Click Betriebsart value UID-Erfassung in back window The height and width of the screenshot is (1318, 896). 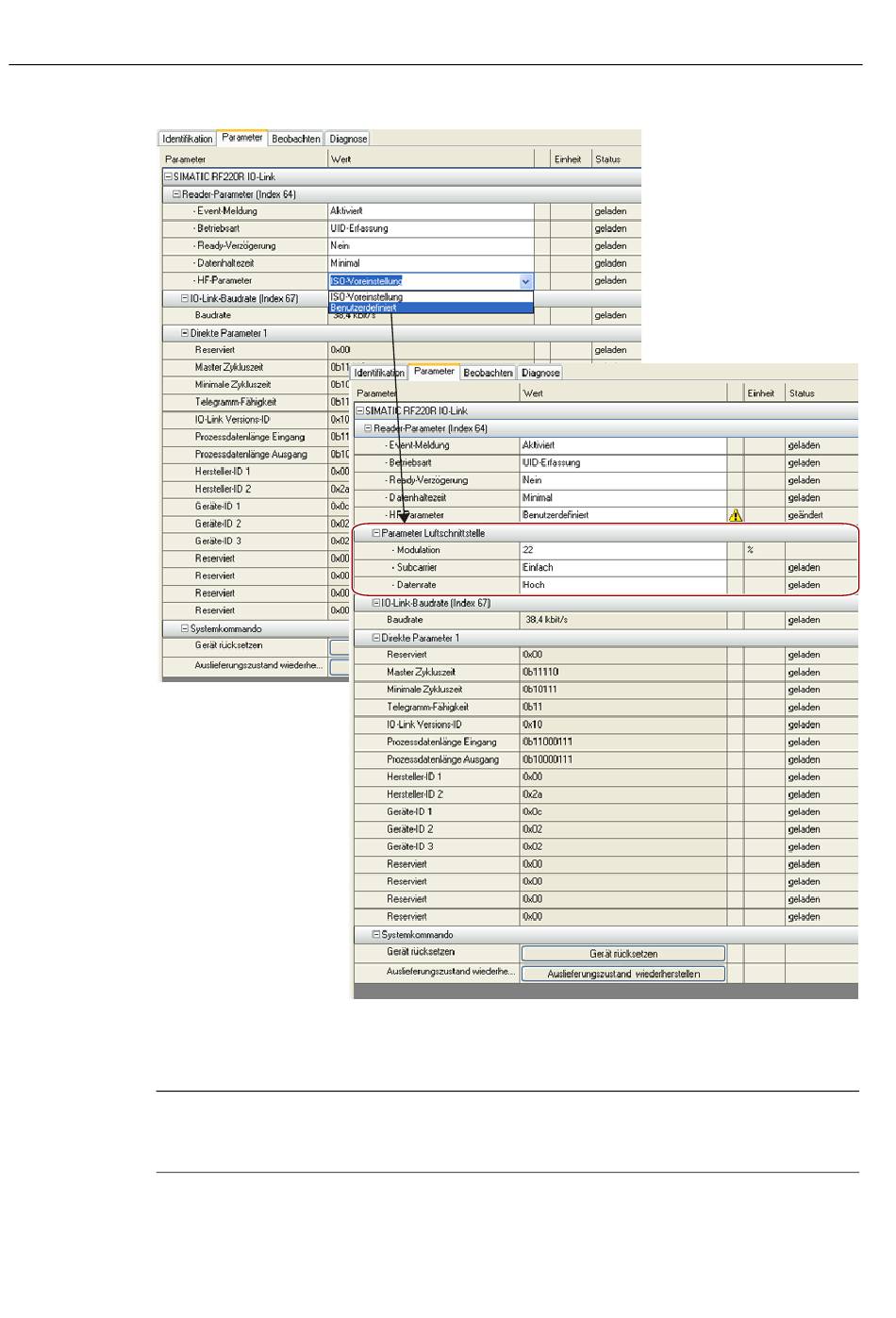[431, 228]
